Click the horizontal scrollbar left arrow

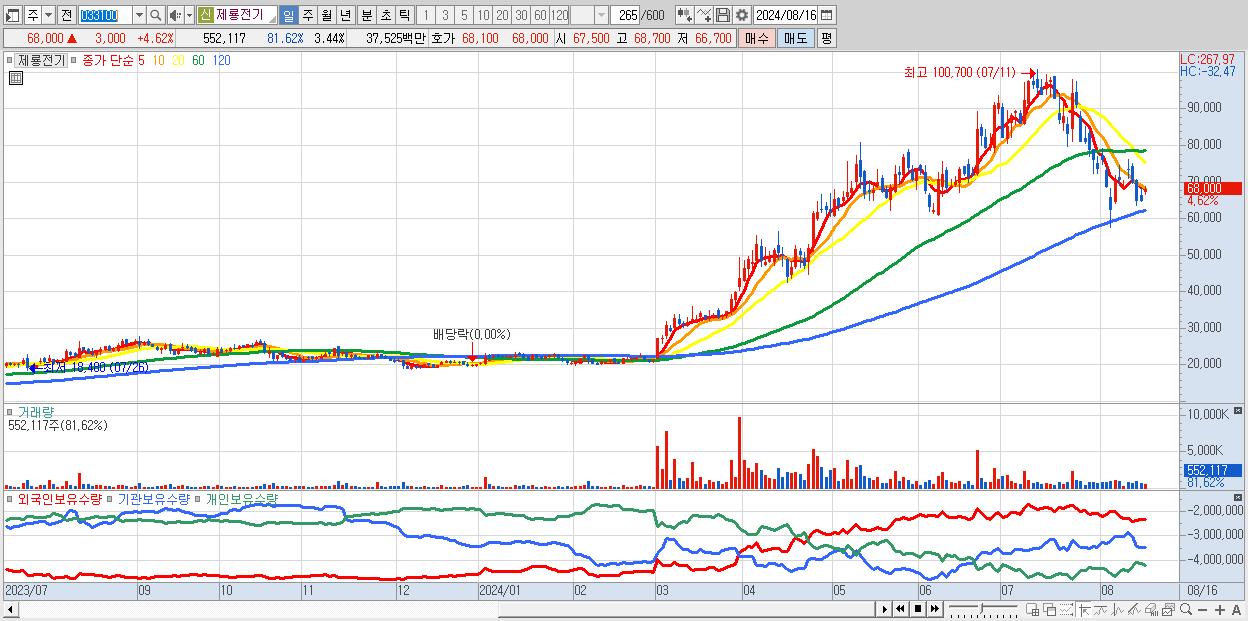[10, 609]
